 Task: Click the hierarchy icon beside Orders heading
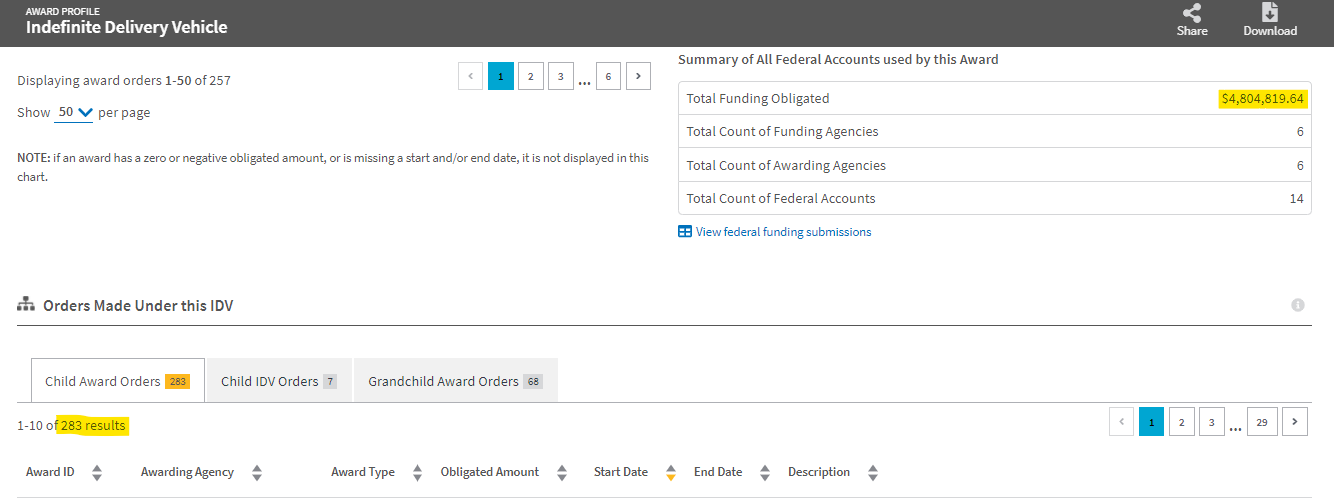tap(26, 304)
